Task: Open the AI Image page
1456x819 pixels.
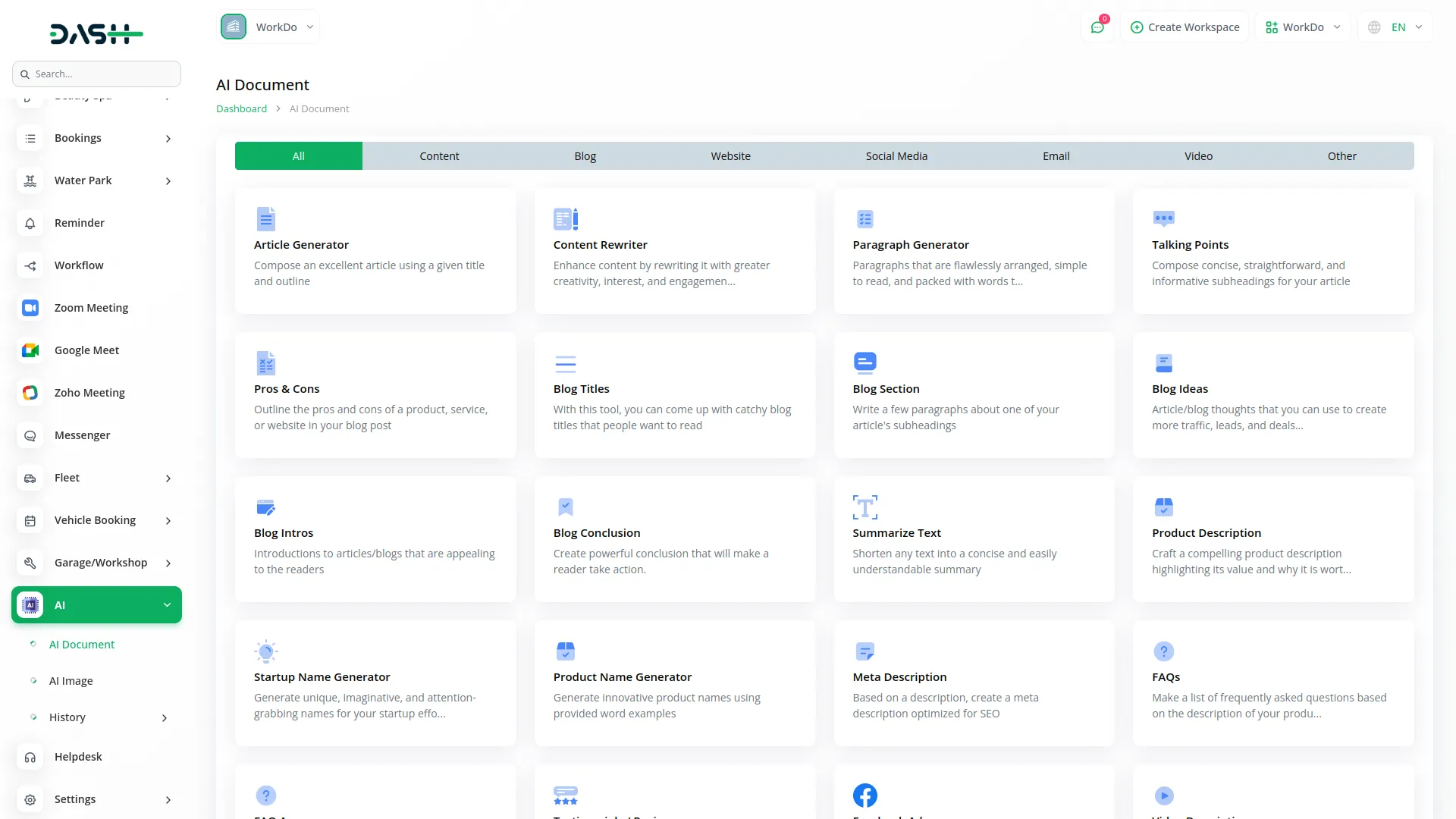Action: point(71,680)
